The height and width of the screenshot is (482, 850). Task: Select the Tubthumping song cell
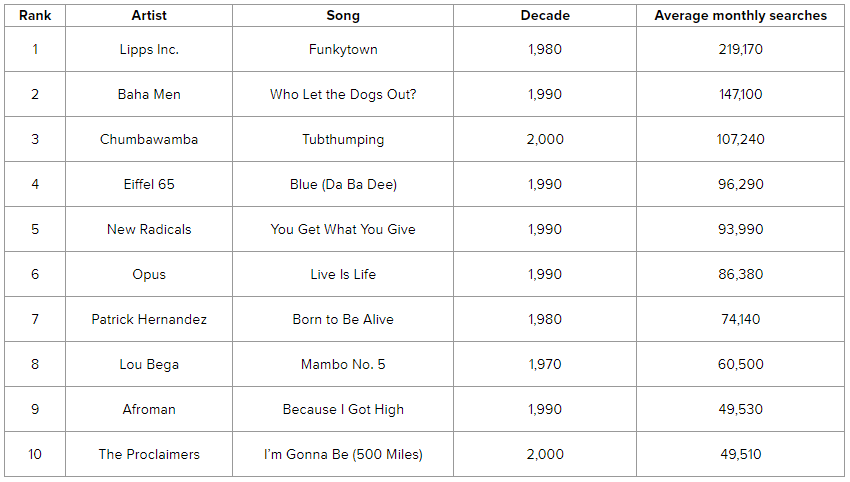pyautogui.click(x=343, y=139)
